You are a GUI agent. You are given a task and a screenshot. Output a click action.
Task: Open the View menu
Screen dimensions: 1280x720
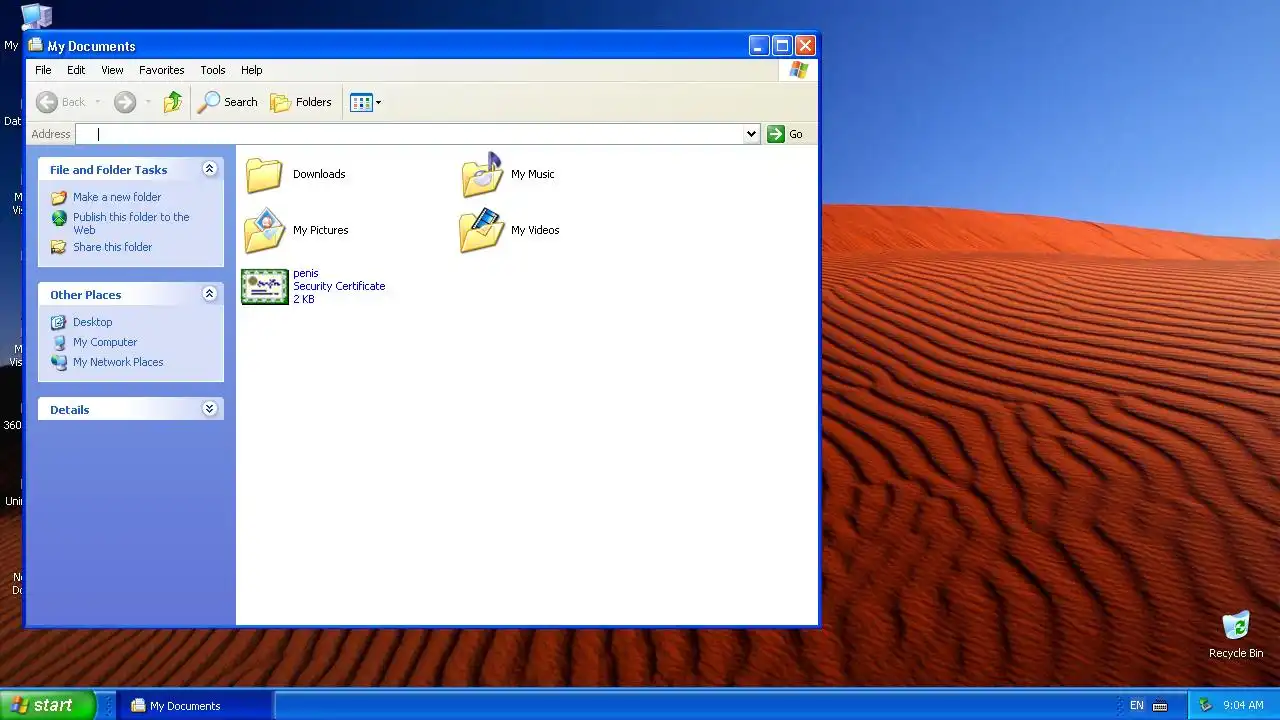(x=112, y=70)
